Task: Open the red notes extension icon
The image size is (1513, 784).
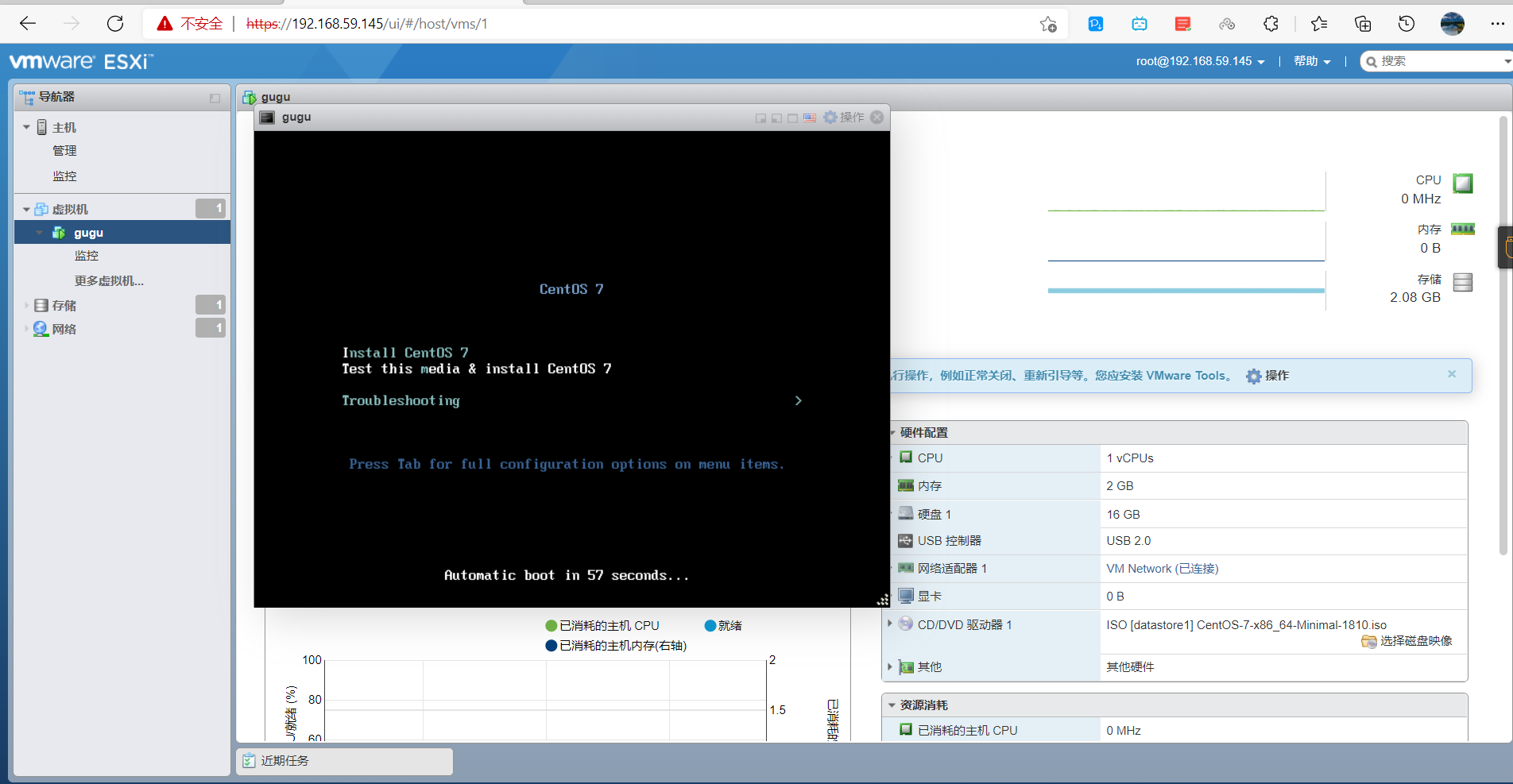Action: [1183, 24]
